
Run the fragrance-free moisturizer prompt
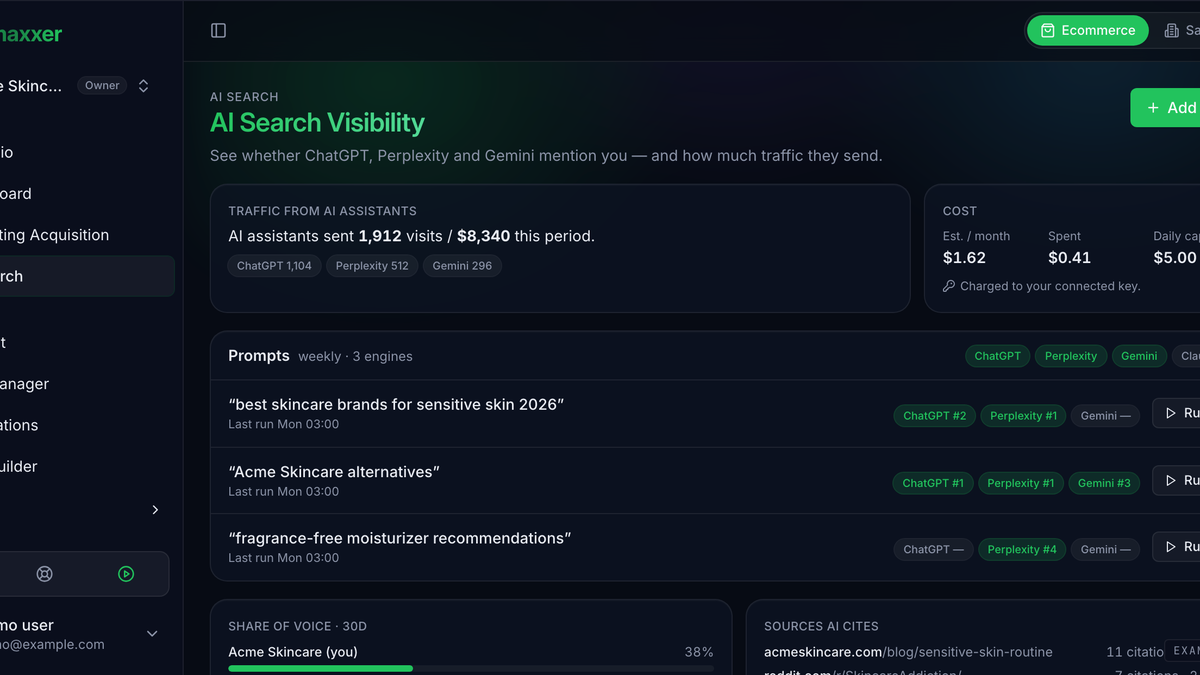(1177, 547)
